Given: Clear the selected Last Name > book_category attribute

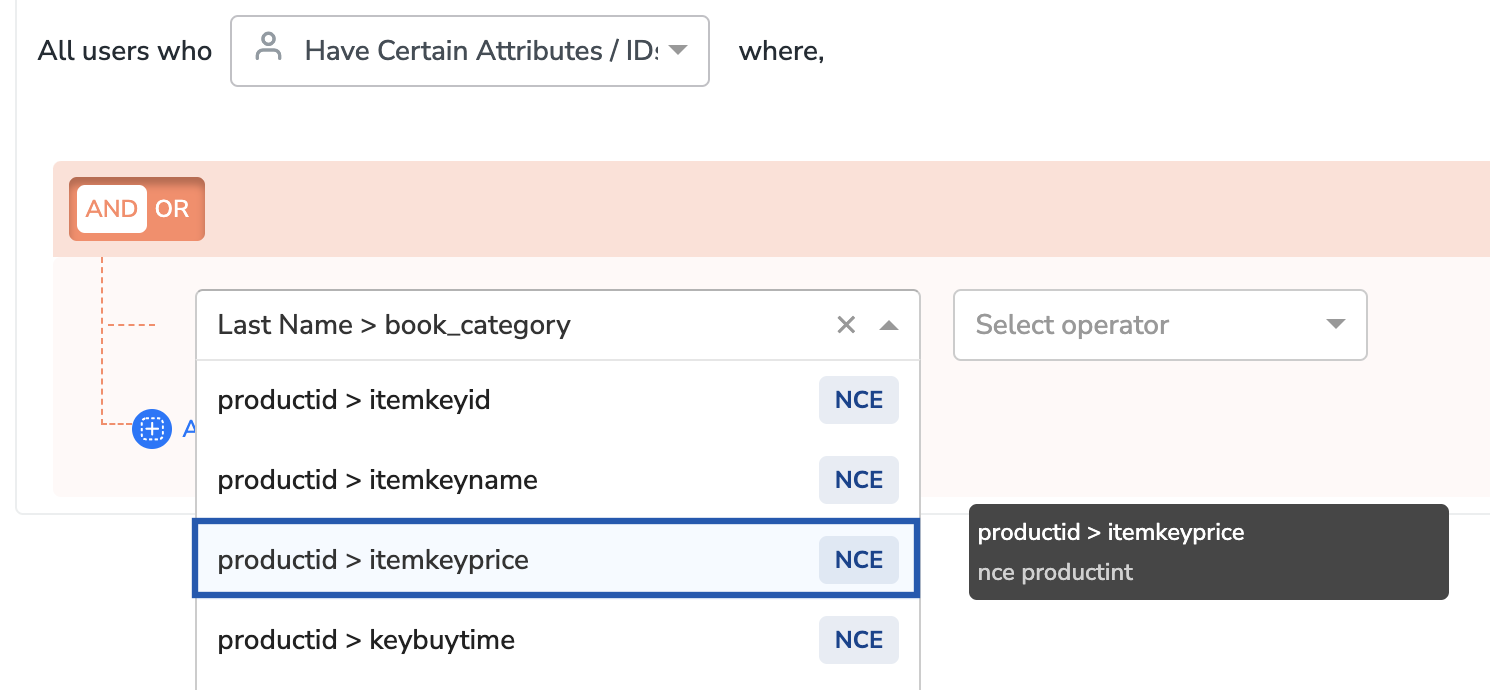Looking at the screenshot, I should [x=846, y=325].
